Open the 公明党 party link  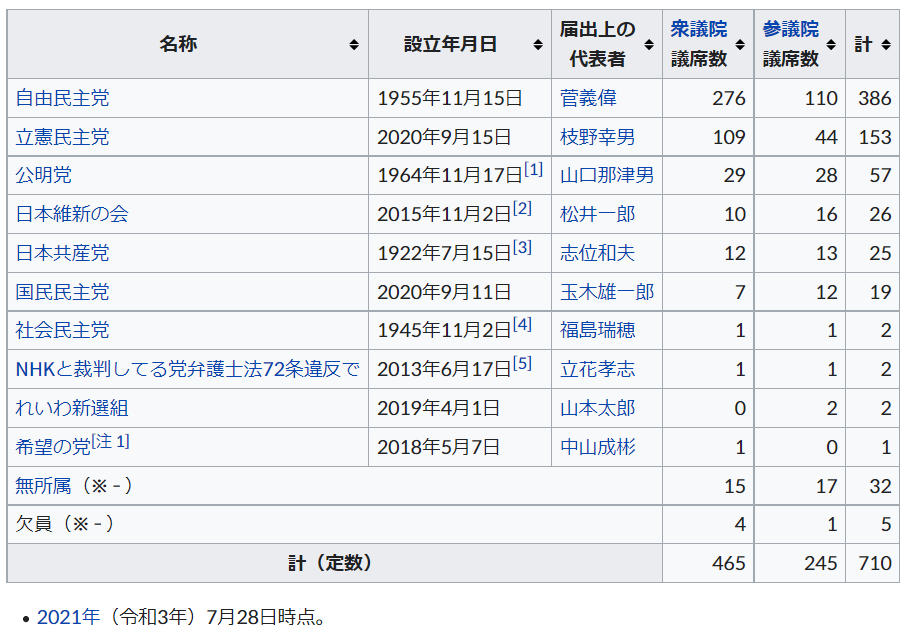(44, 175)
